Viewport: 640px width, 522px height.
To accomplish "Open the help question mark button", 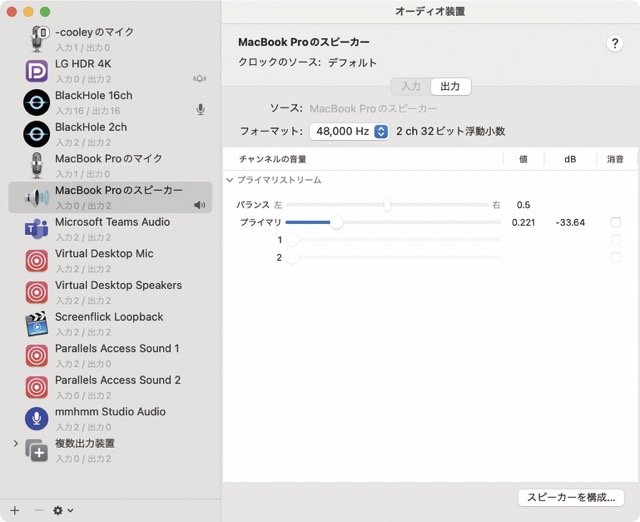I will (615, 43).
